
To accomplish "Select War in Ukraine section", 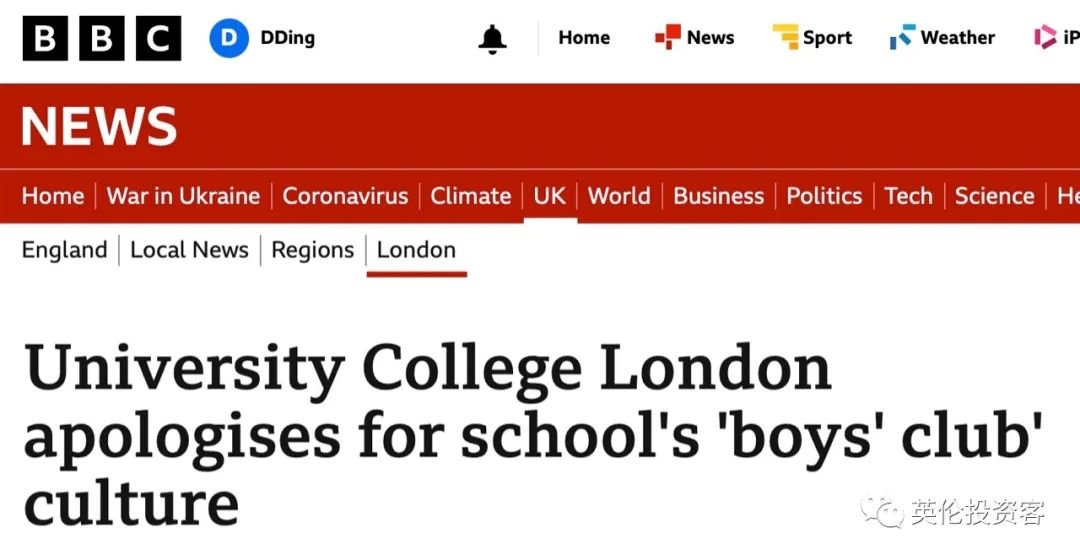I will [183, 196].
